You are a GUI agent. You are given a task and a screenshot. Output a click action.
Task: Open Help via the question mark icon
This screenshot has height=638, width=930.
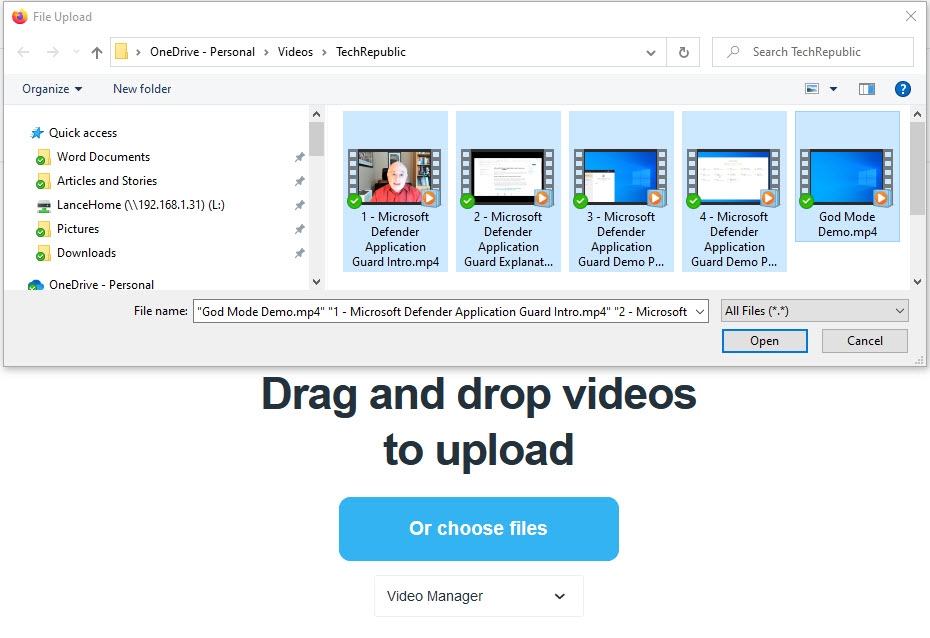click(903, 89)
